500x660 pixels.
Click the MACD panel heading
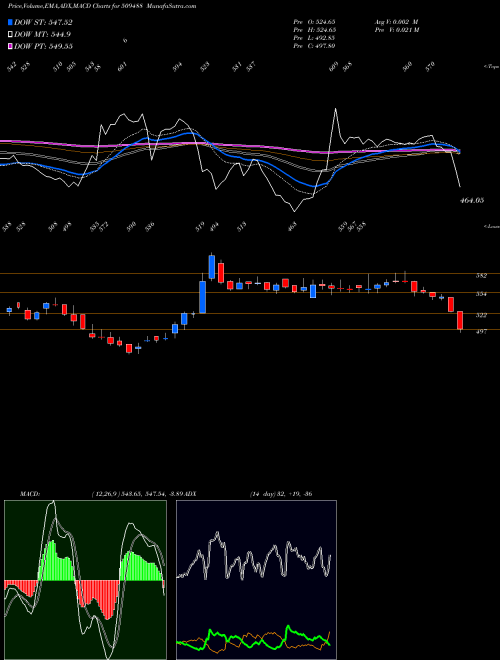pos(30,494)
